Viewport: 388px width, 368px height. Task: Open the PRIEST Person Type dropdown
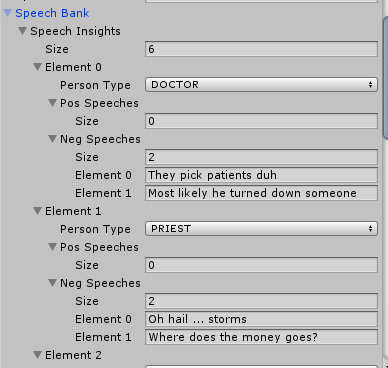(261, 229)
